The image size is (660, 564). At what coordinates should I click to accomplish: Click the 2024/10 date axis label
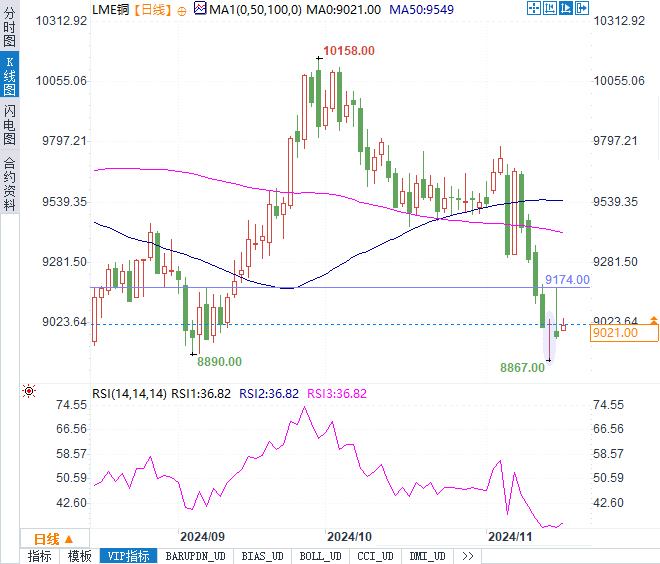349,537
